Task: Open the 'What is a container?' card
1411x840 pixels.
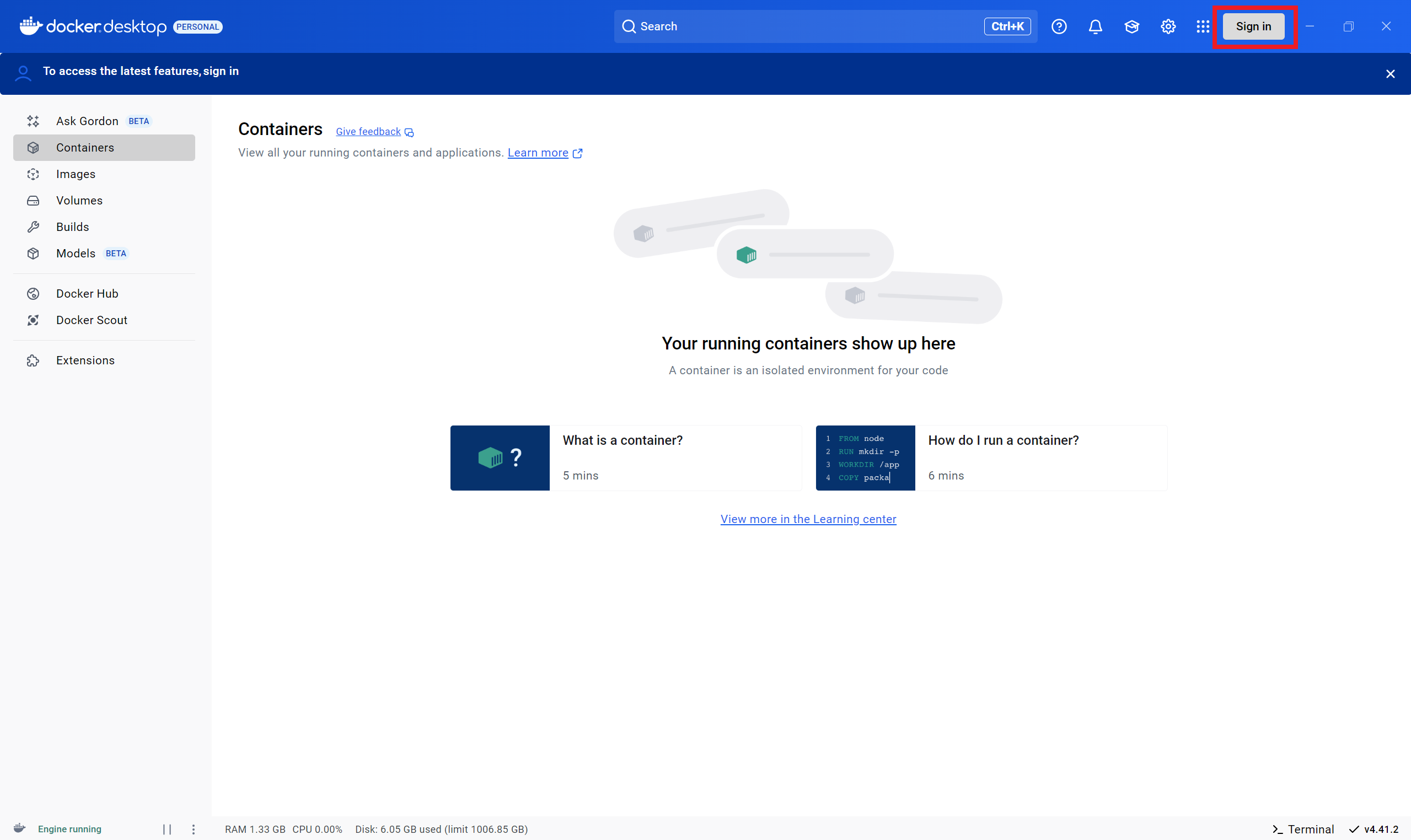Action: (626, 457)
